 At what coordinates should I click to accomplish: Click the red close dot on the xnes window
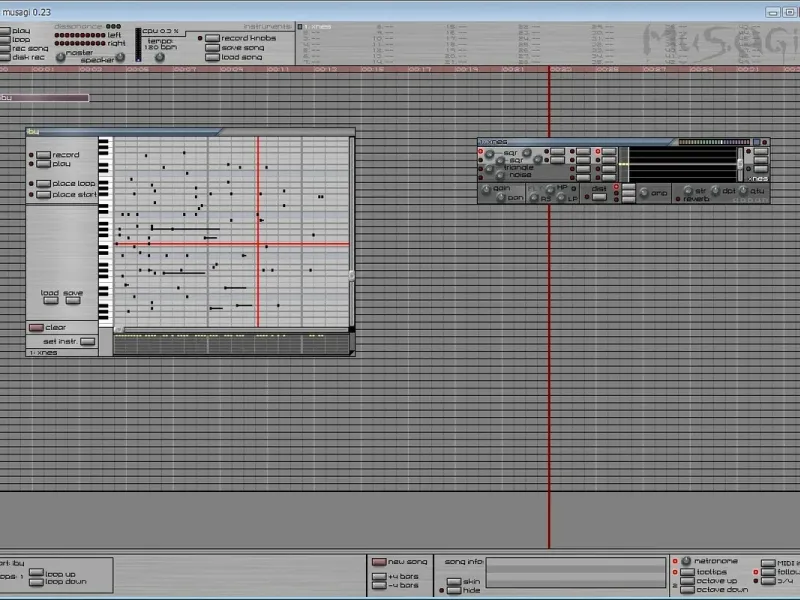click(764, 142)
